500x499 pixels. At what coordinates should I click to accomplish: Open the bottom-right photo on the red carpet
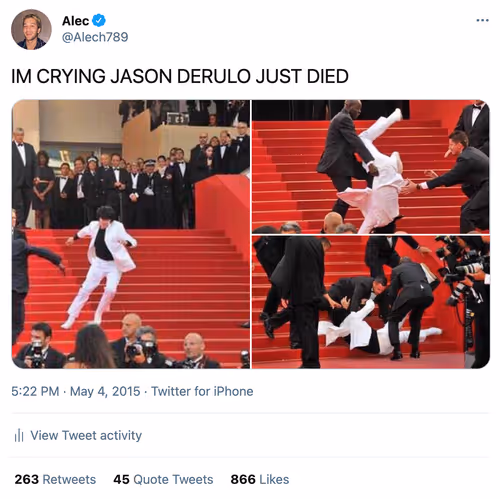click(x=371, y=302)
